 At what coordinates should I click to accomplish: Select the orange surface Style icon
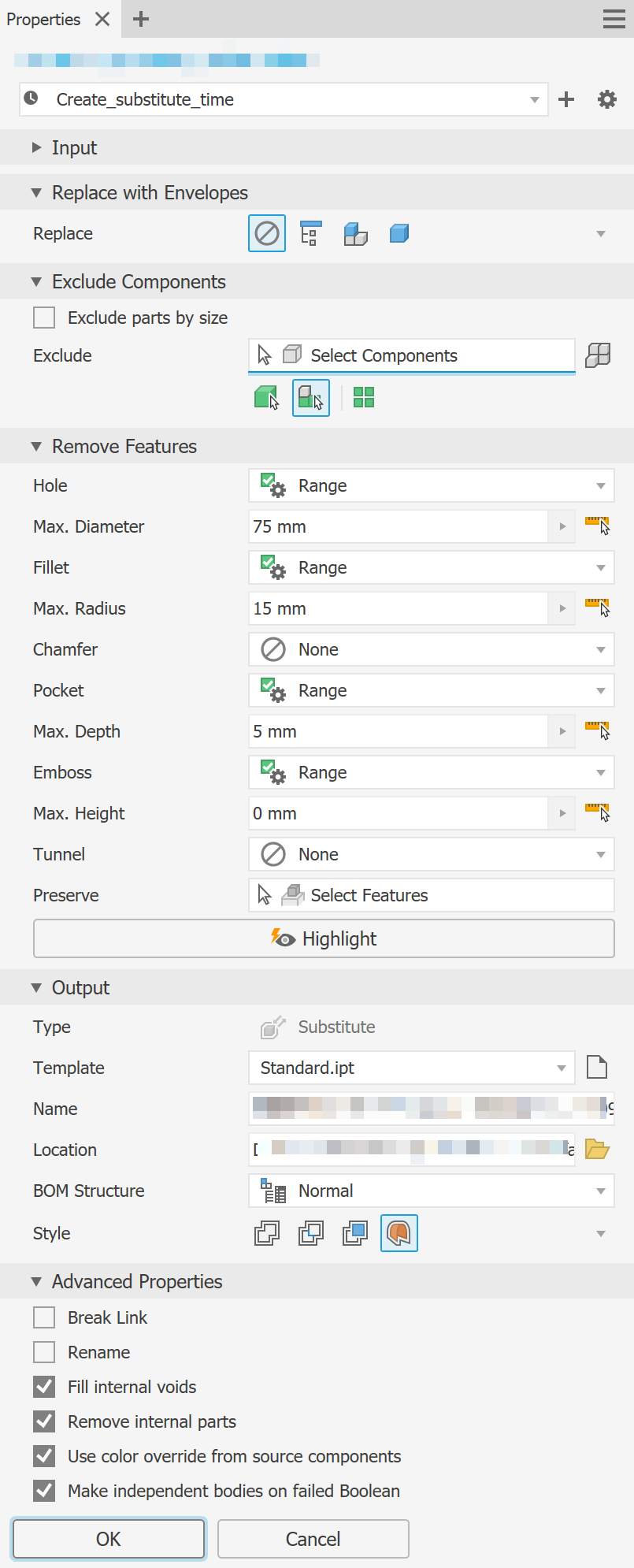pos(399,1233)
